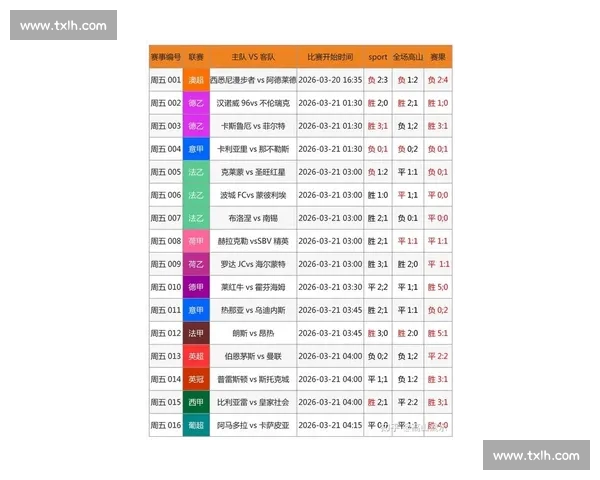Open the 西悉尼漫步者 vs 阿德莱德 match
This screenshot has height=480, width=600.
[x=252, y=79]
